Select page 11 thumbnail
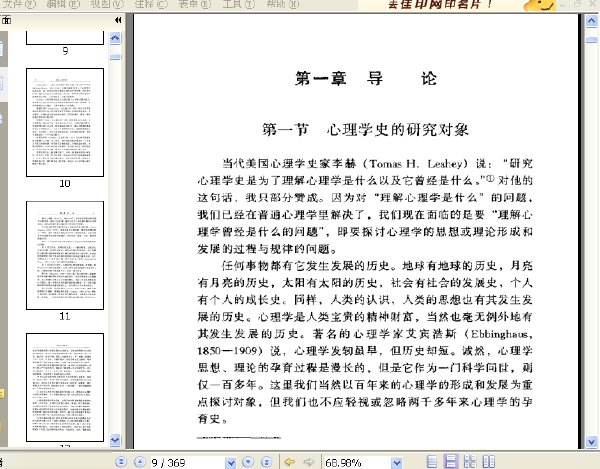Viewport: 600px width, 469px height. click(65, 255)
